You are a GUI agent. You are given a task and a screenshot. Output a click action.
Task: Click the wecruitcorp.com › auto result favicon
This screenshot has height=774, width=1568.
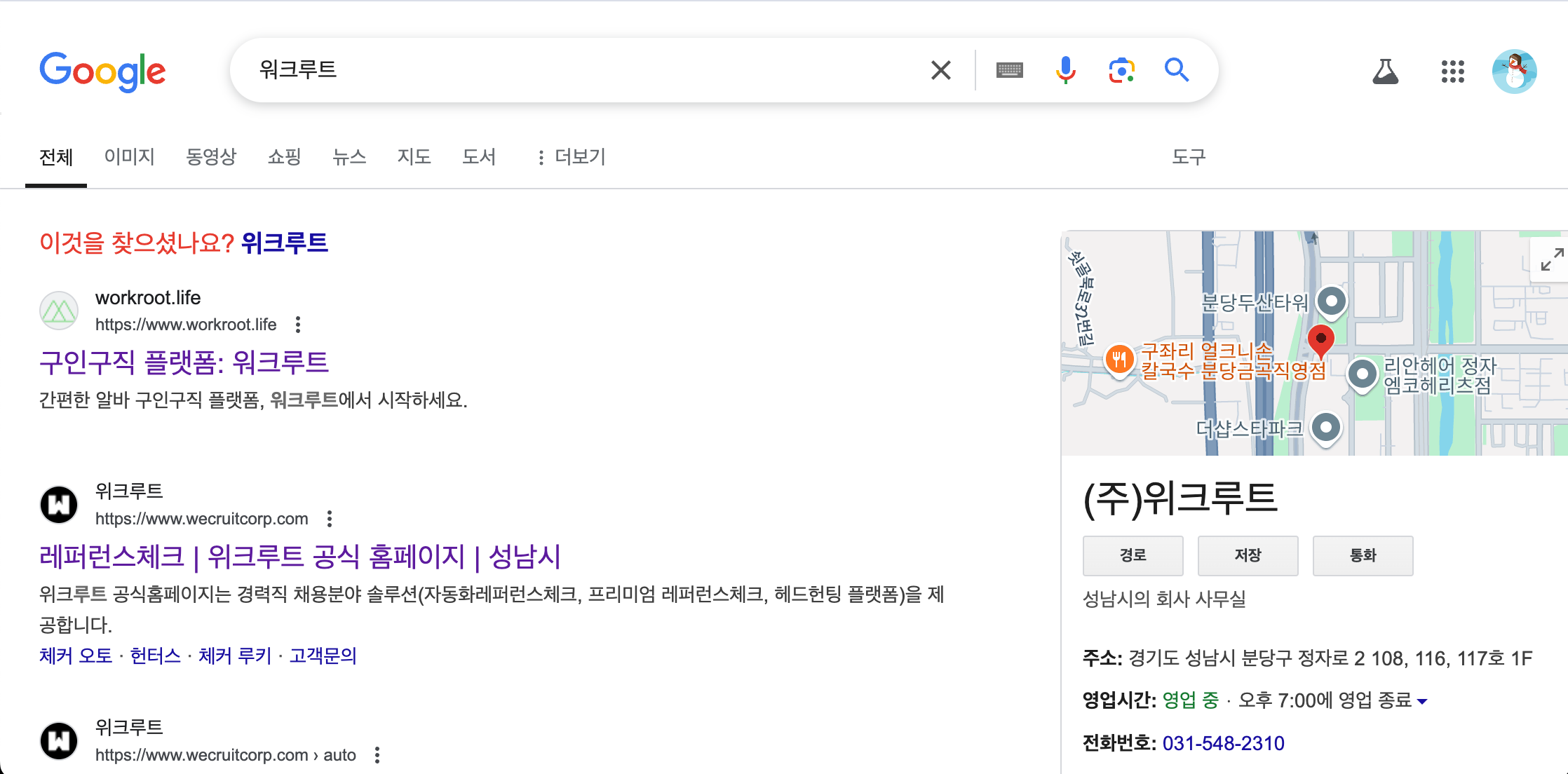pos(59,741)
